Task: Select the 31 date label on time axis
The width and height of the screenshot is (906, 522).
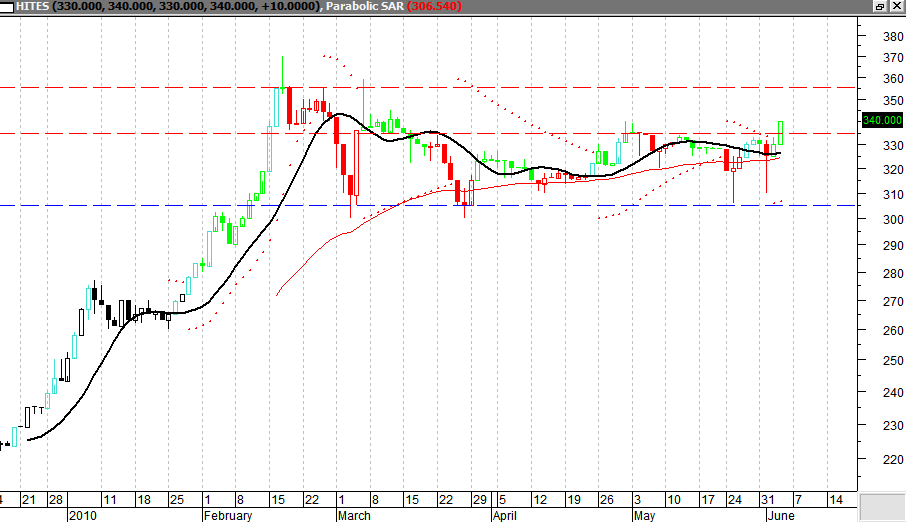Action: [767, 500]
